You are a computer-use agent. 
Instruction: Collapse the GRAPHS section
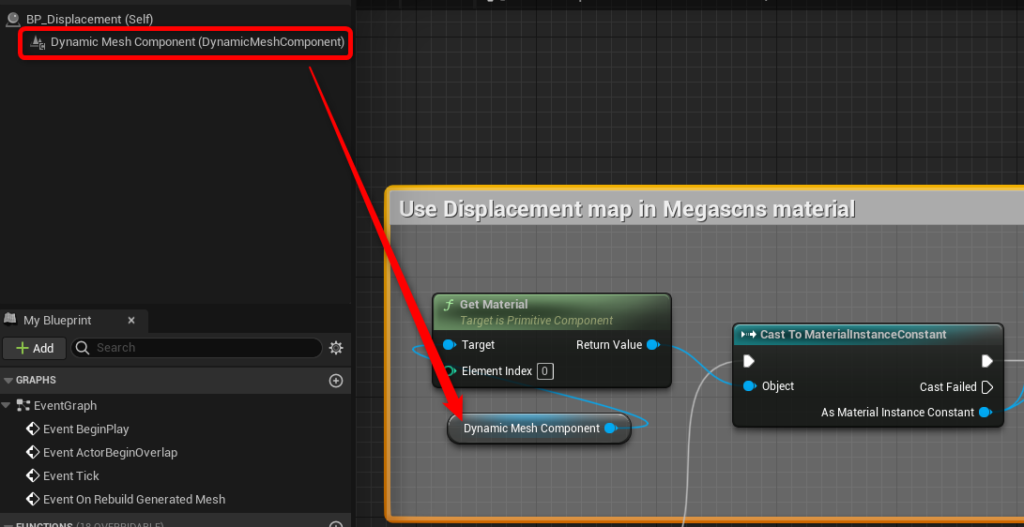tap(8, 380)
